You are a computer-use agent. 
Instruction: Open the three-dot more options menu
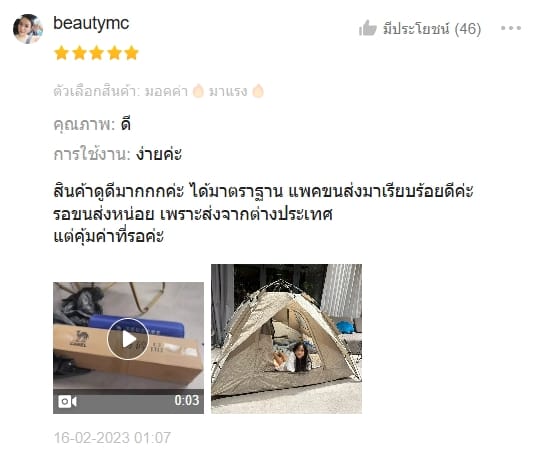(x=511, y=28)
